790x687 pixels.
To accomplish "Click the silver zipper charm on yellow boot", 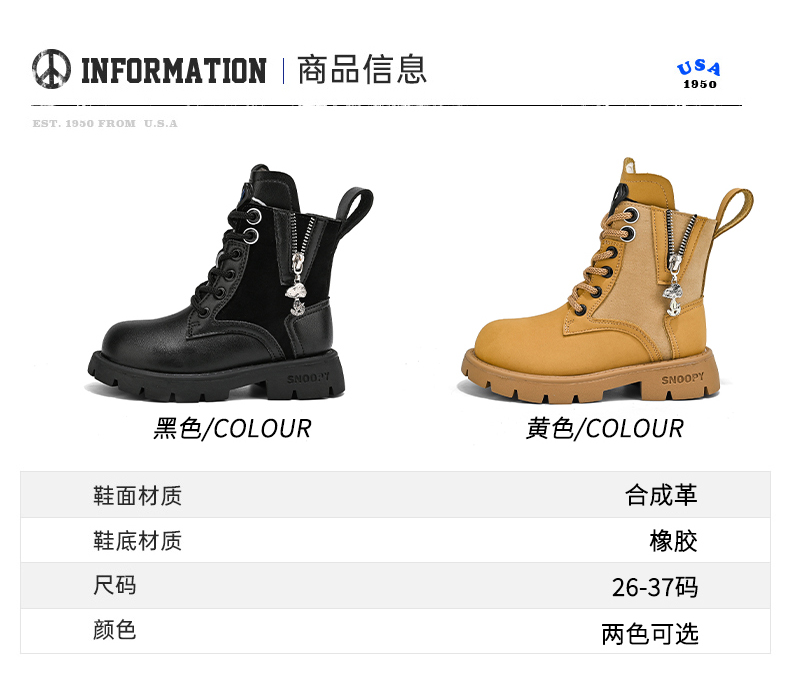I will (674, 286).
